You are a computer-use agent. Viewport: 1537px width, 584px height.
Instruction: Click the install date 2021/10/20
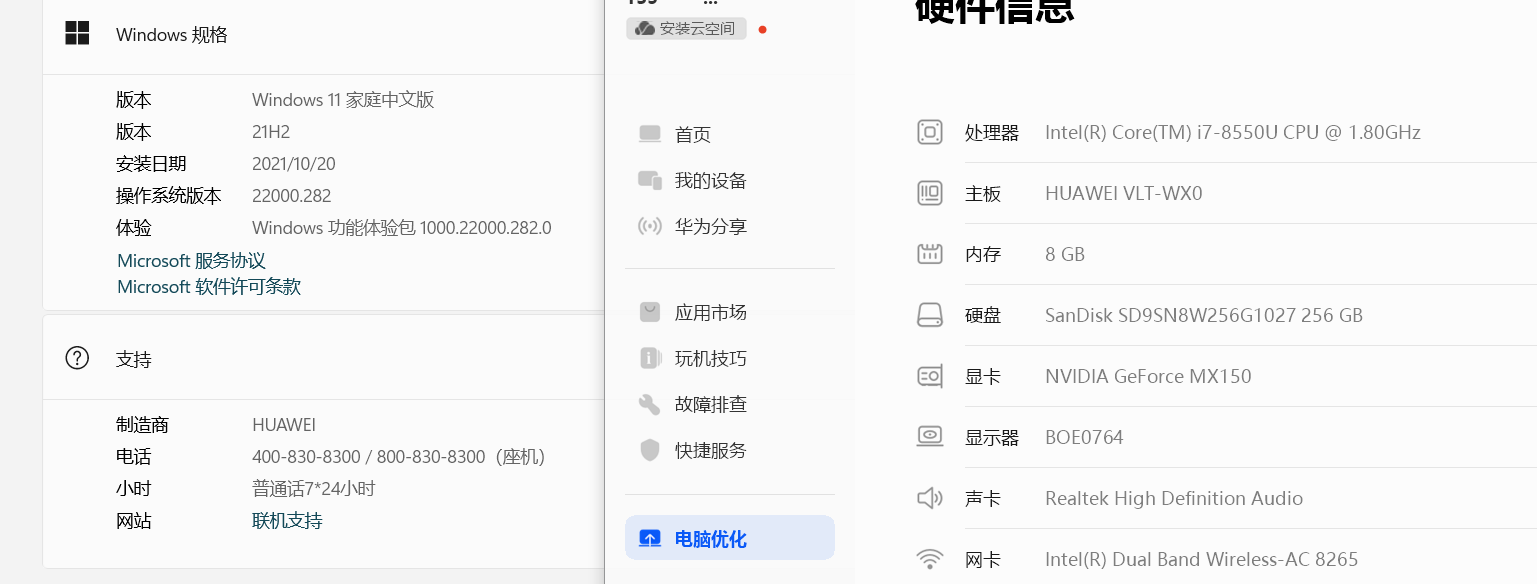coord(294,164)
